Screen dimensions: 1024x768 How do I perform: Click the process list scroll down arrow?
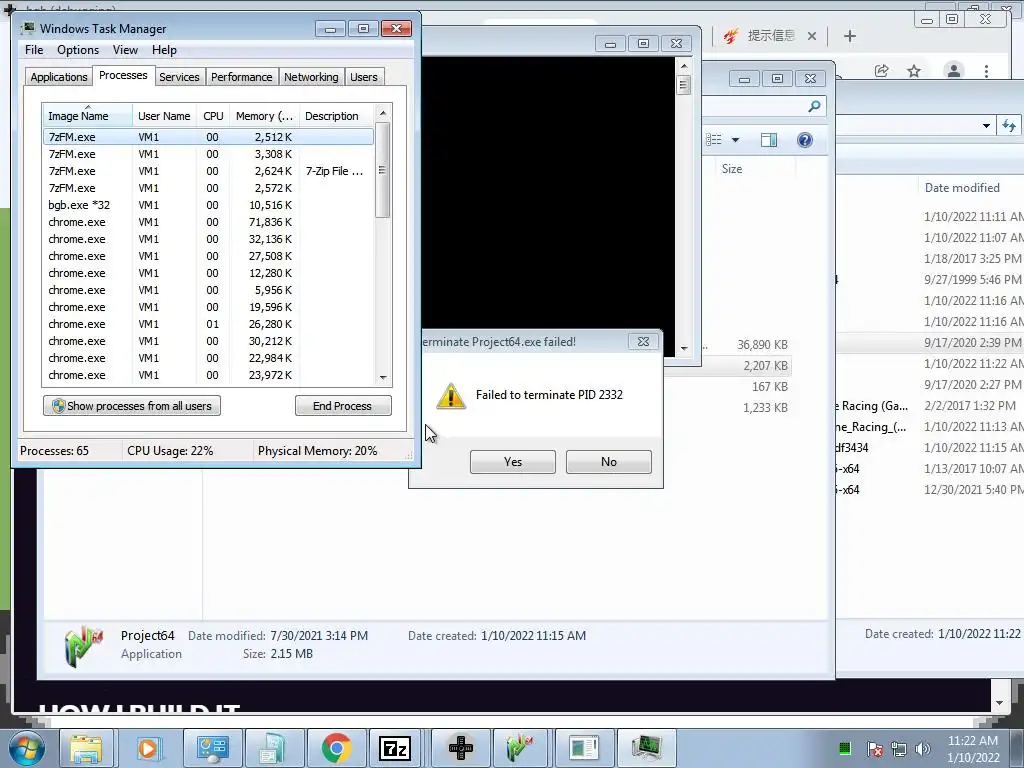(x=383, y=377)
